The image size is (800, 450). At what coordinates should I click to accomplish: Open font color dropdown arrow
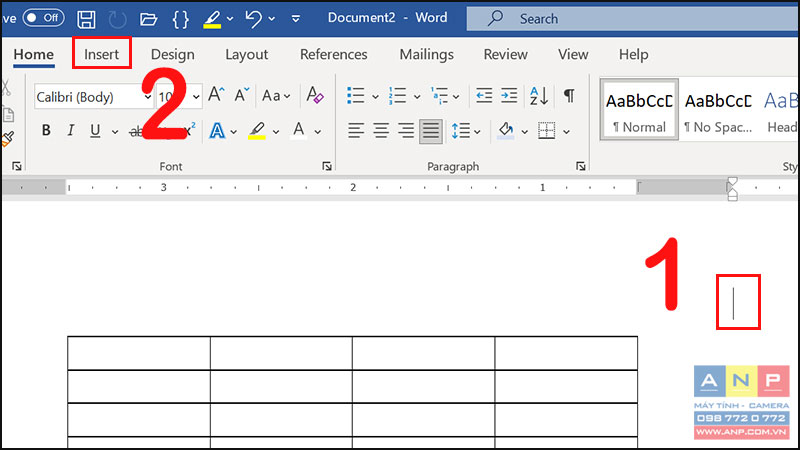click(317, 132)
